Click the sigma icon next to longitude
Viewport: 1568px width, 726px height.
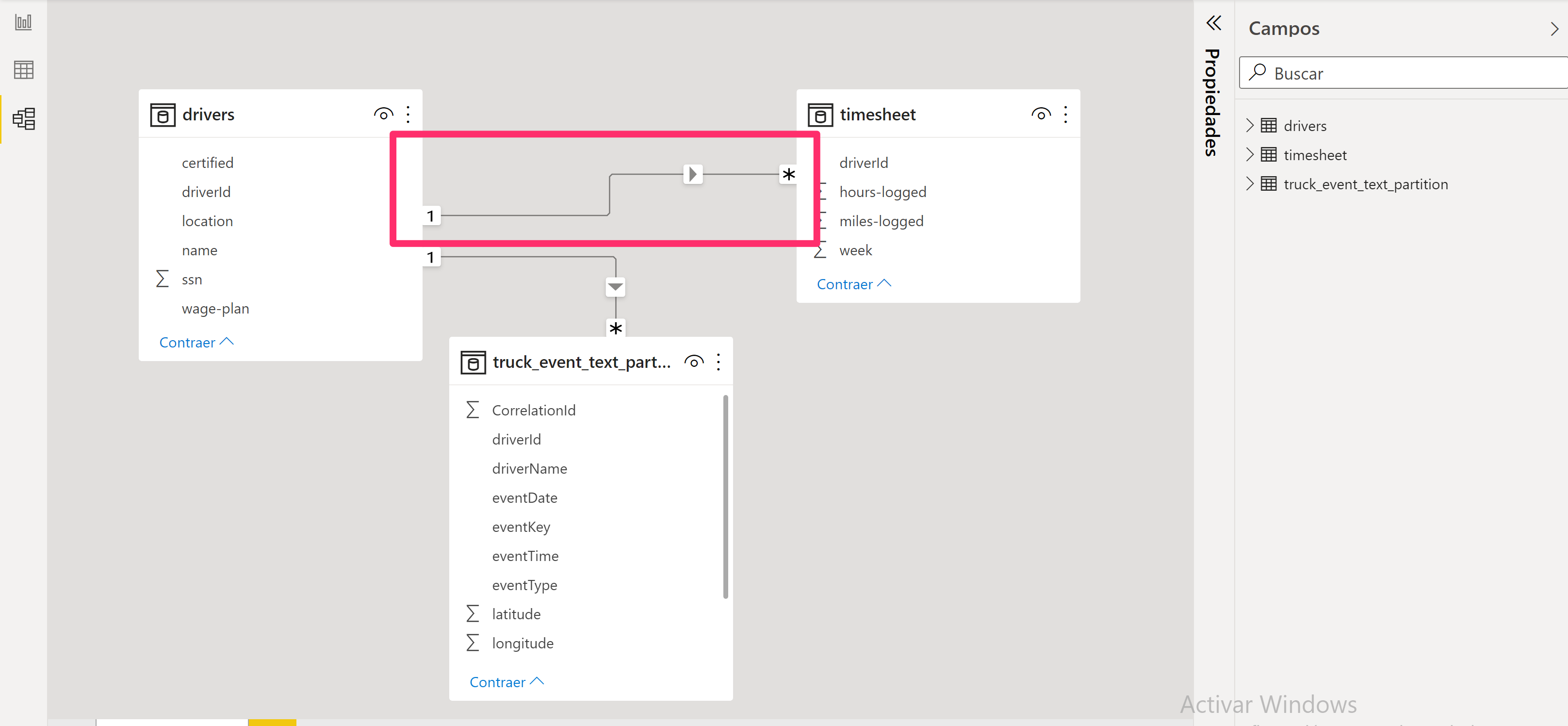tap(473, 643)
